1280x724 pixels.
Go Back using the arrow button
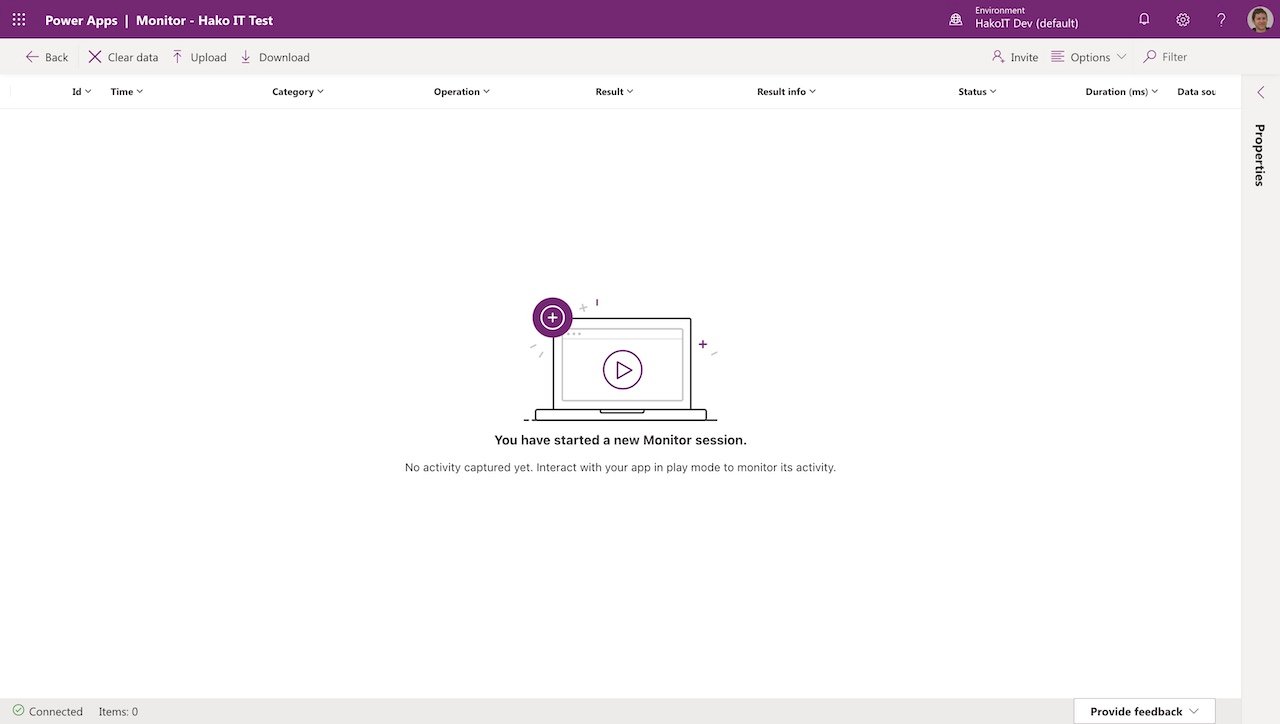(47, 57)
